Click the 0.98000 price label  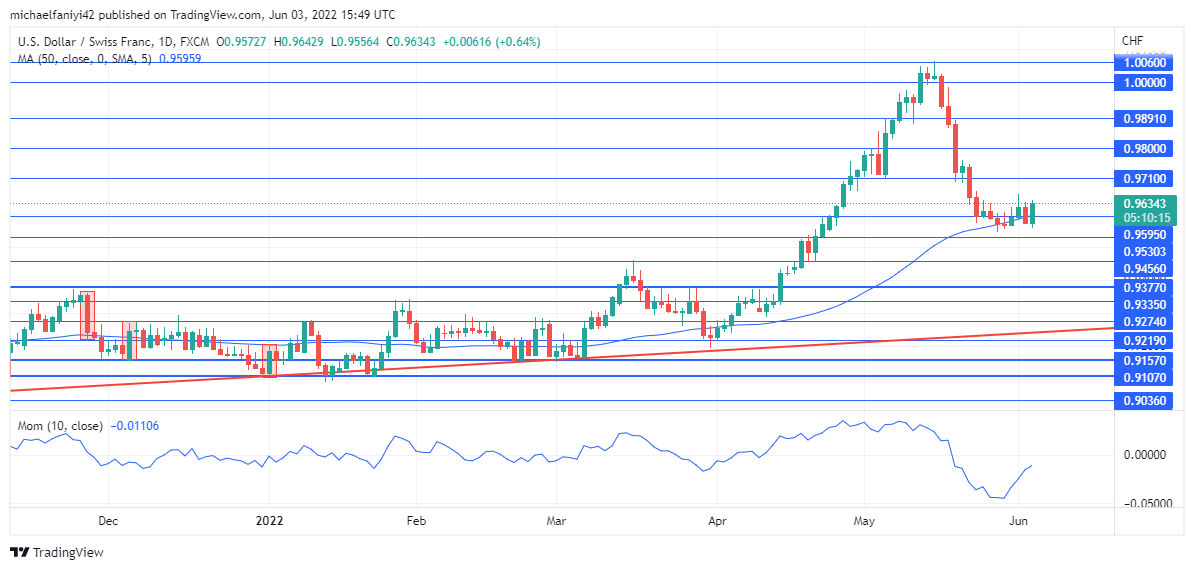1146,149
